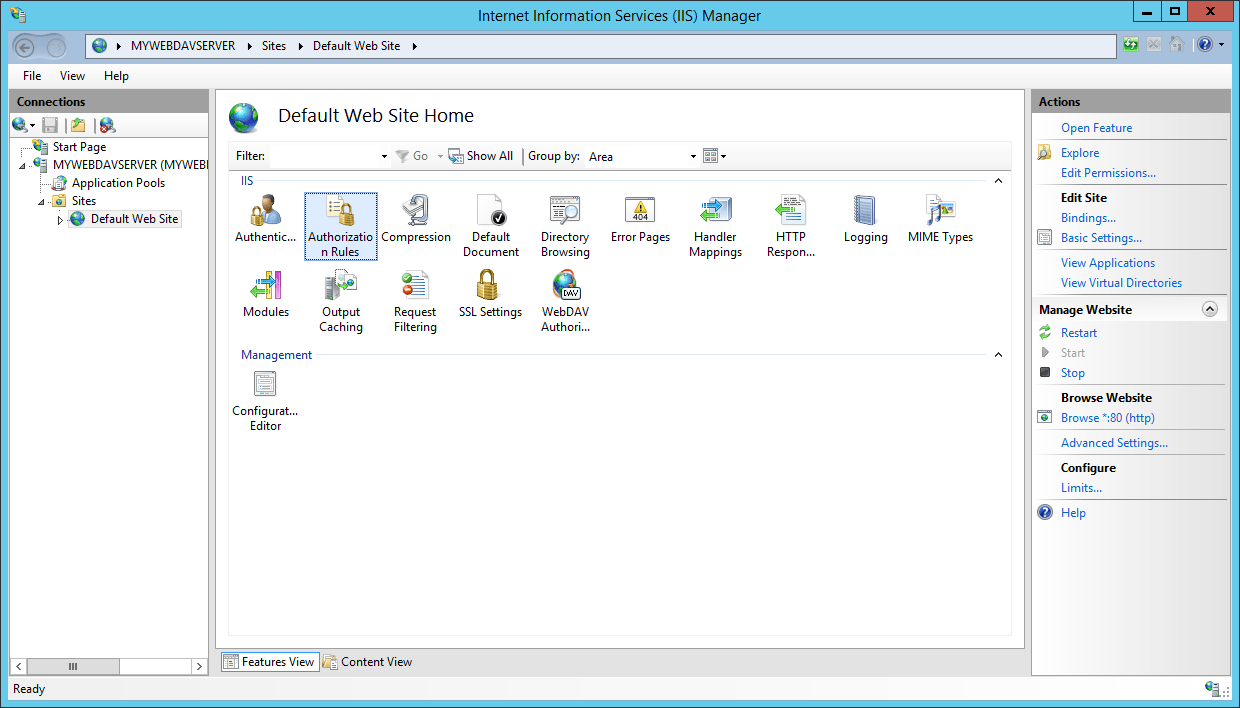Click Edit Permissions action link
Screen dimensions: 1240x708
(1108, 173)
